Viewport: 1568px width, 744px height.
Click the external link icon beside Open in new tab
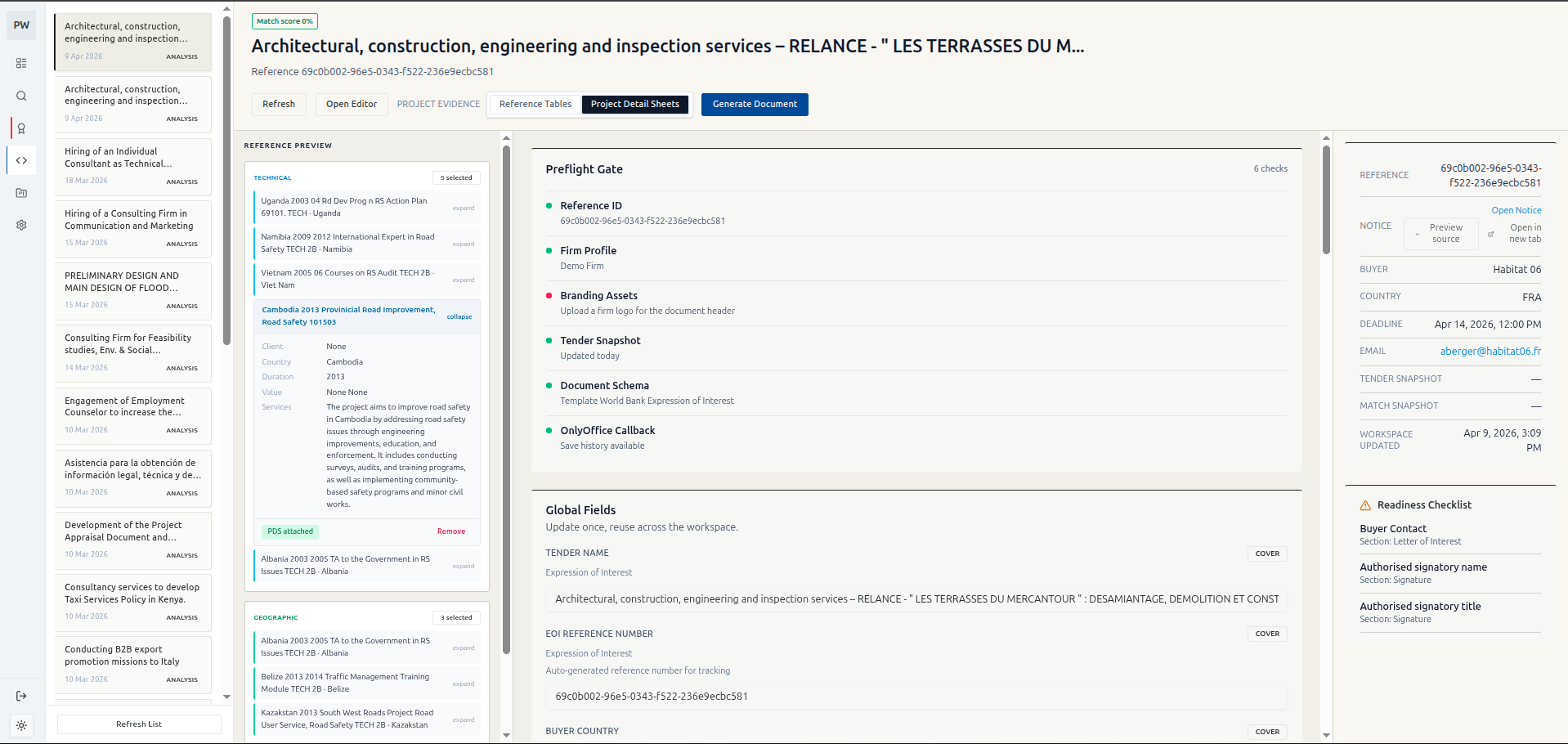[1490, 234]
